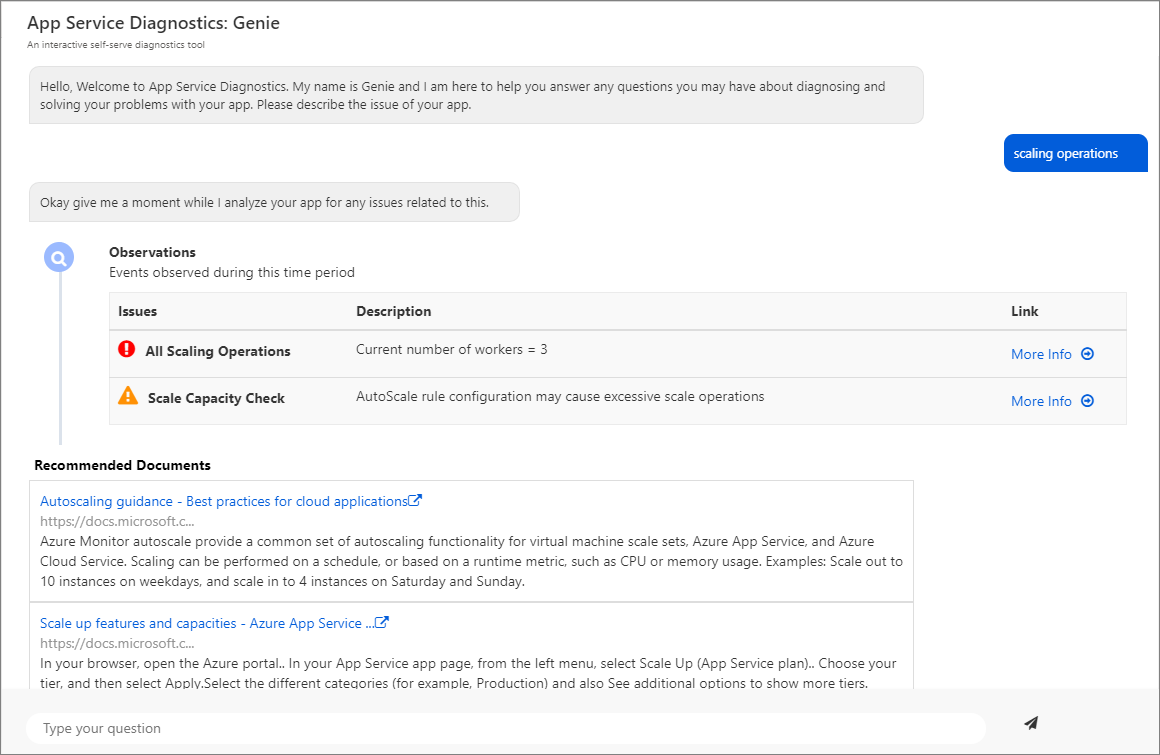Image resolution: width=1160 pixels, height=755 pixels.
Task: Focus the Type your question input field
Action: pos(505,728)
